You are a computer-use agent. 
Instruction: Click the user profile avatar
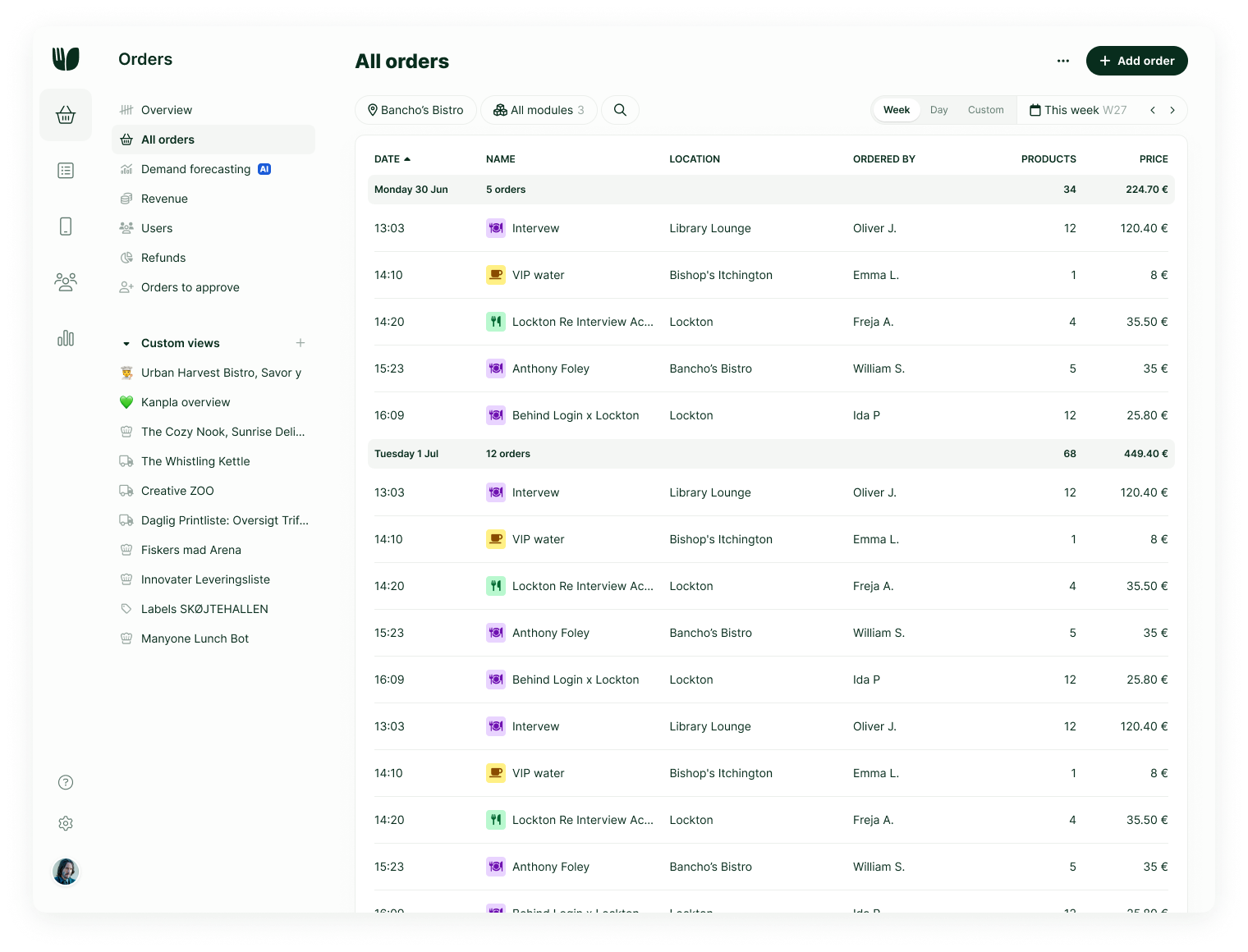pos(66,871)
